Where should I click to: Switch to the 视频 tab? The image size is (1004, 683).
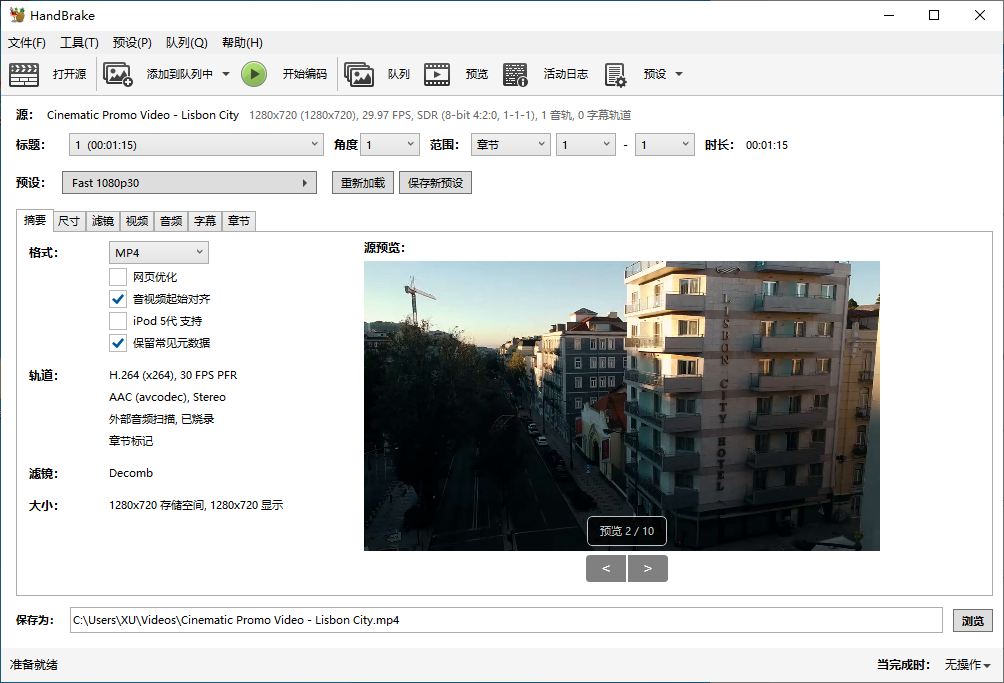coord(137,221)
